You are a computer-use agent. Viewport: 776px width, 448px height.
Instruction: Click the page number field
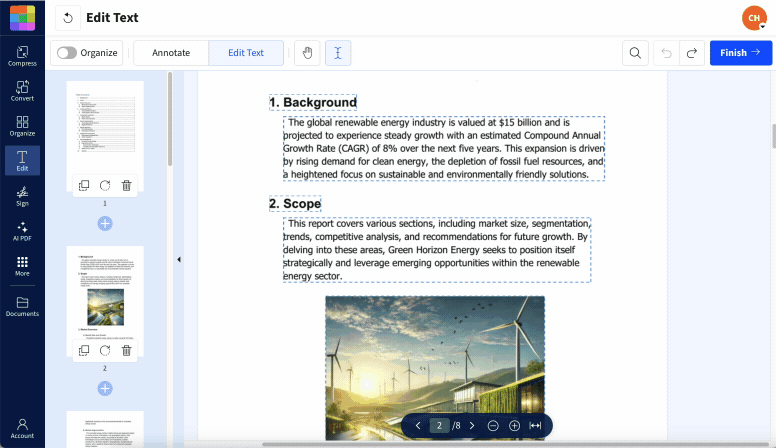pyautogui.click(x=439, y=426)
